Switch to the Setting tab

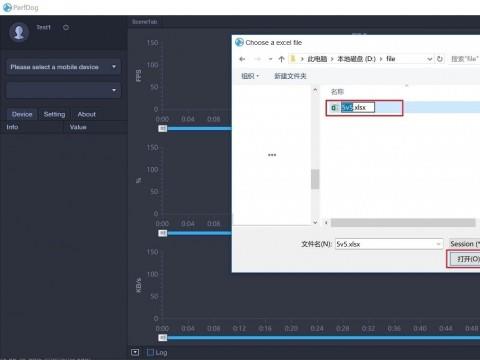54,114
